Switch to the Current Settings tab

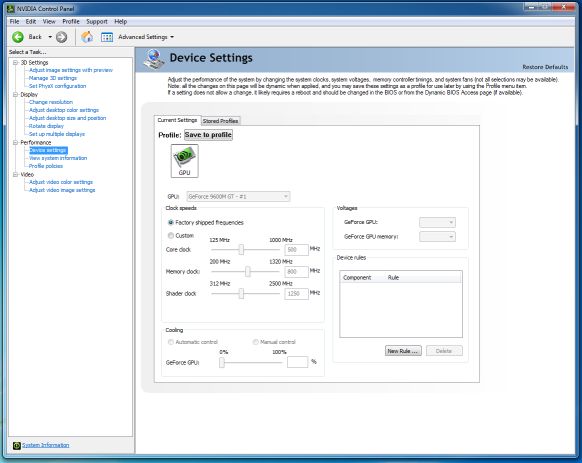tap(177, 120)
